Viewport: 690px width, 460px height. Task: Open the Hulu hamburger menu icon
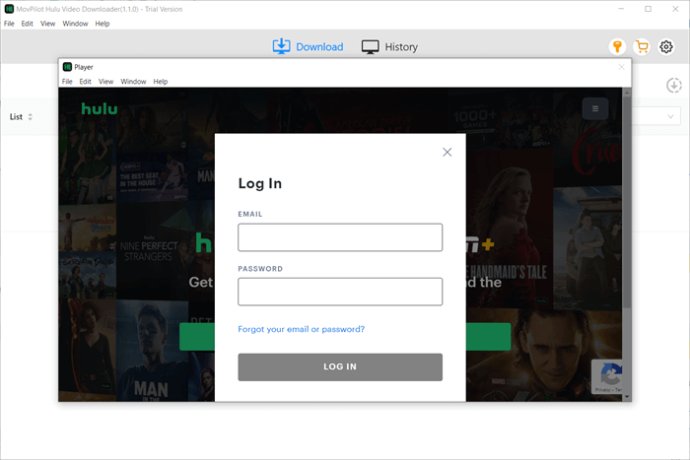pos(595,109)
